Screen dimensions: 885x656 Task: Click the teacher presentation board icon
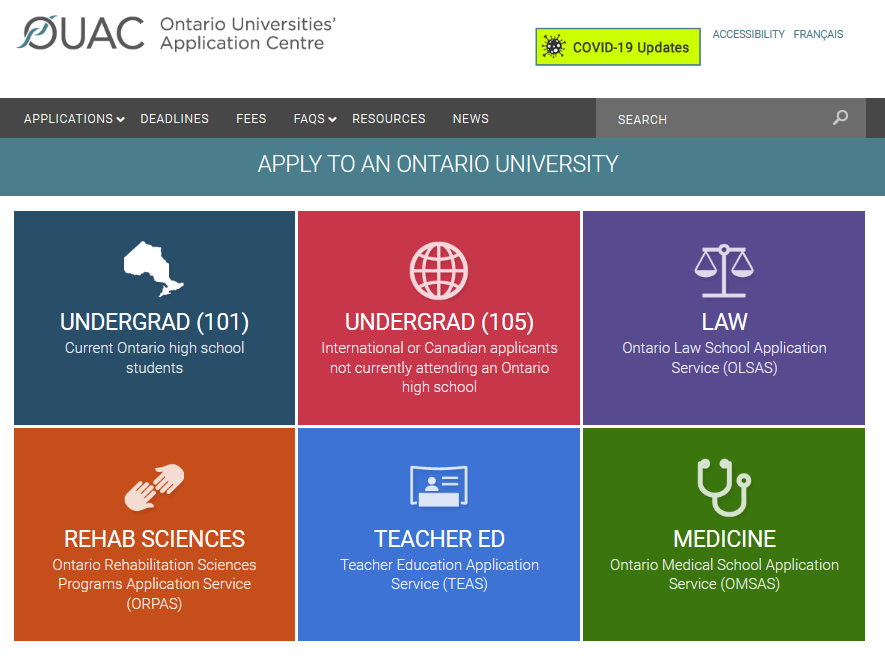click(x=439, y=486)
